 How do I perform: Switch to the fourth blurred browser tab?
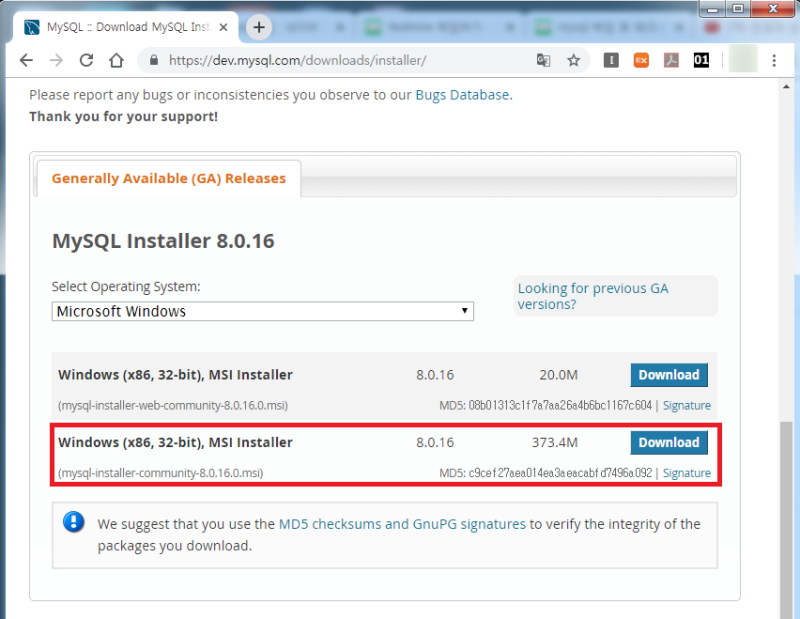(x=610, y=27)
